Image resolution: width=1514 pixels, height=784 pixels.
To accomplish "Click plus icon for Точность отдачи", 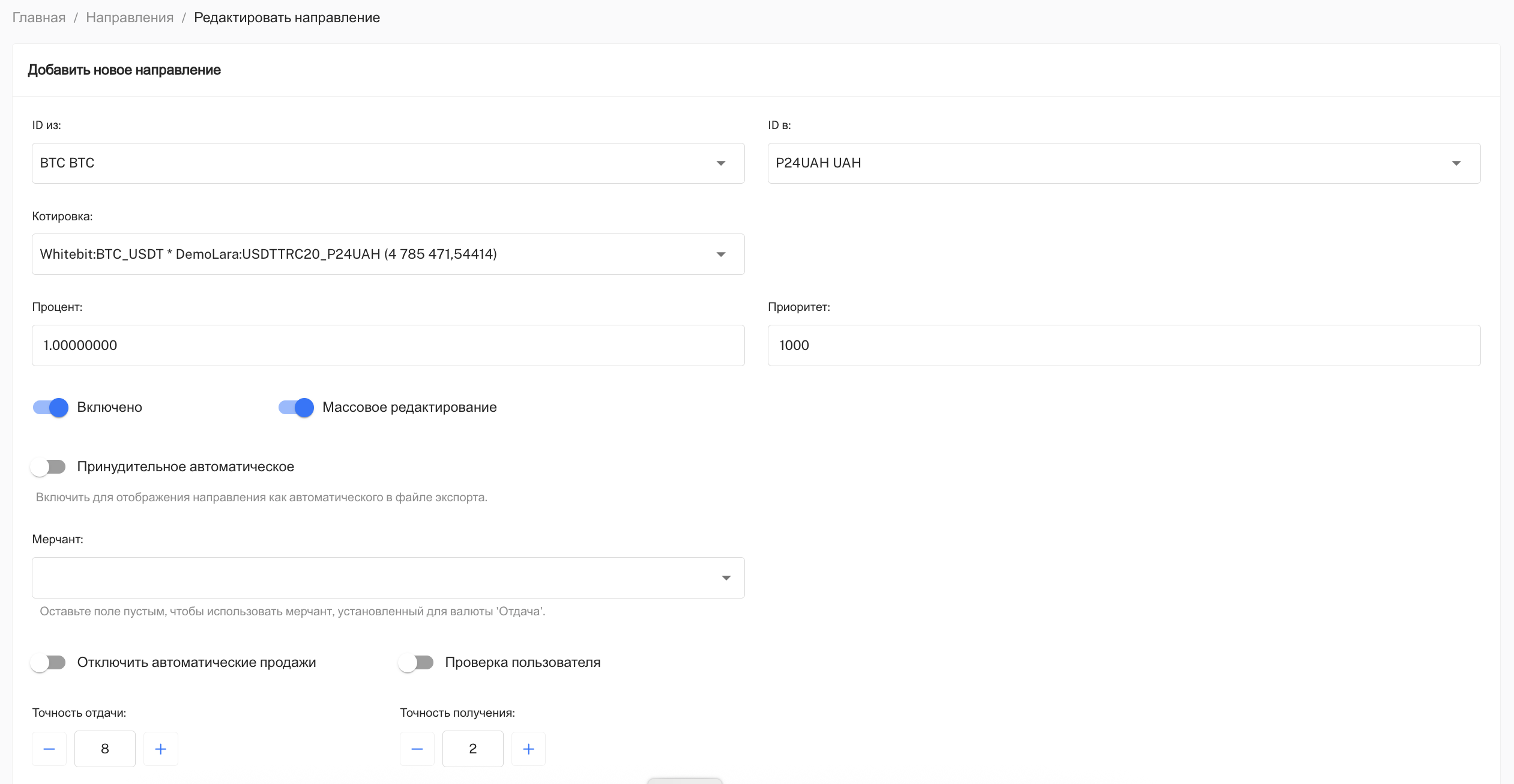I will (x=160, y=749).
